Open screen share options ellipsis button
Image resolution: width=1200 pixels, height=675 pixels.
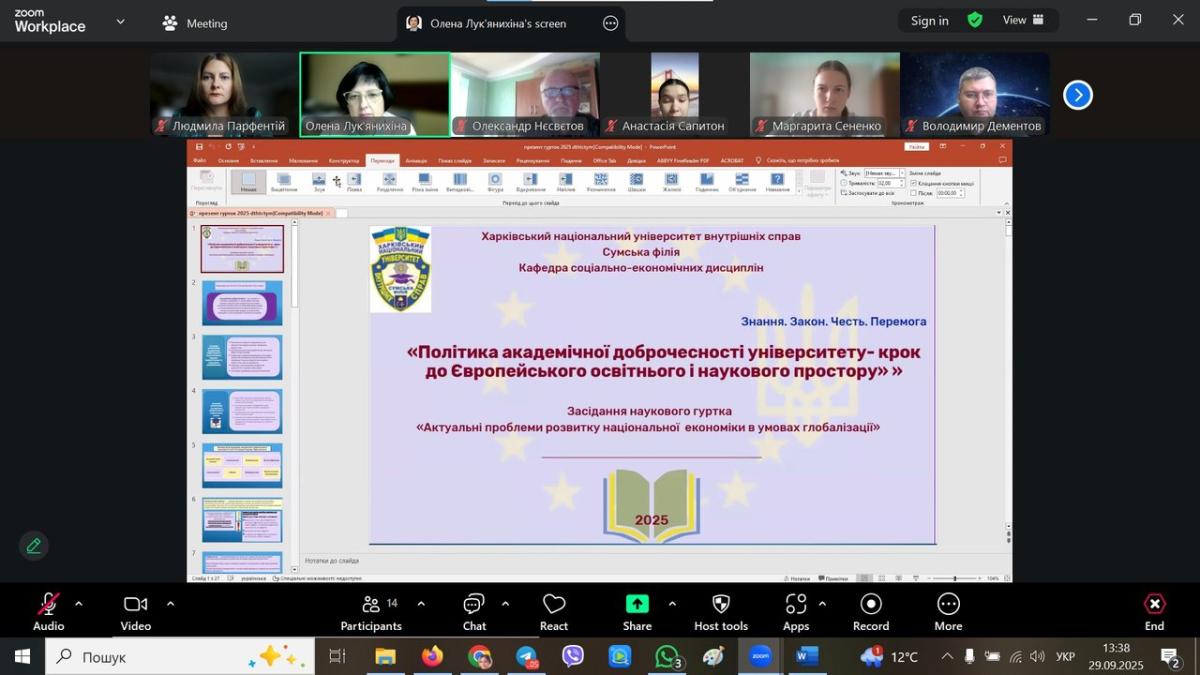tap(611, 23)
